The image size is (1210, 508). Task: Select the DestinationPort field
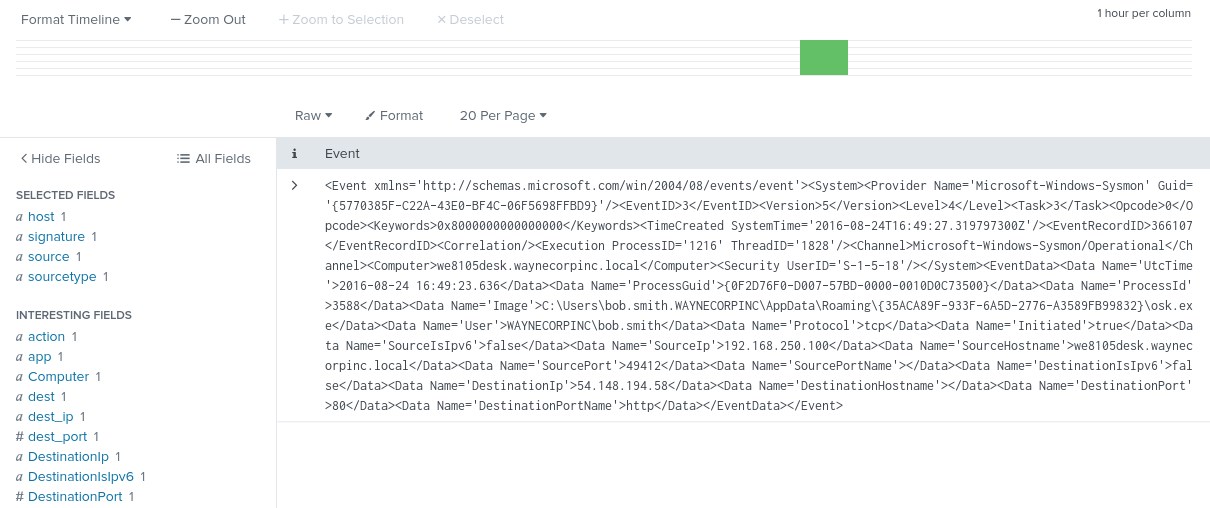(75, 496)
